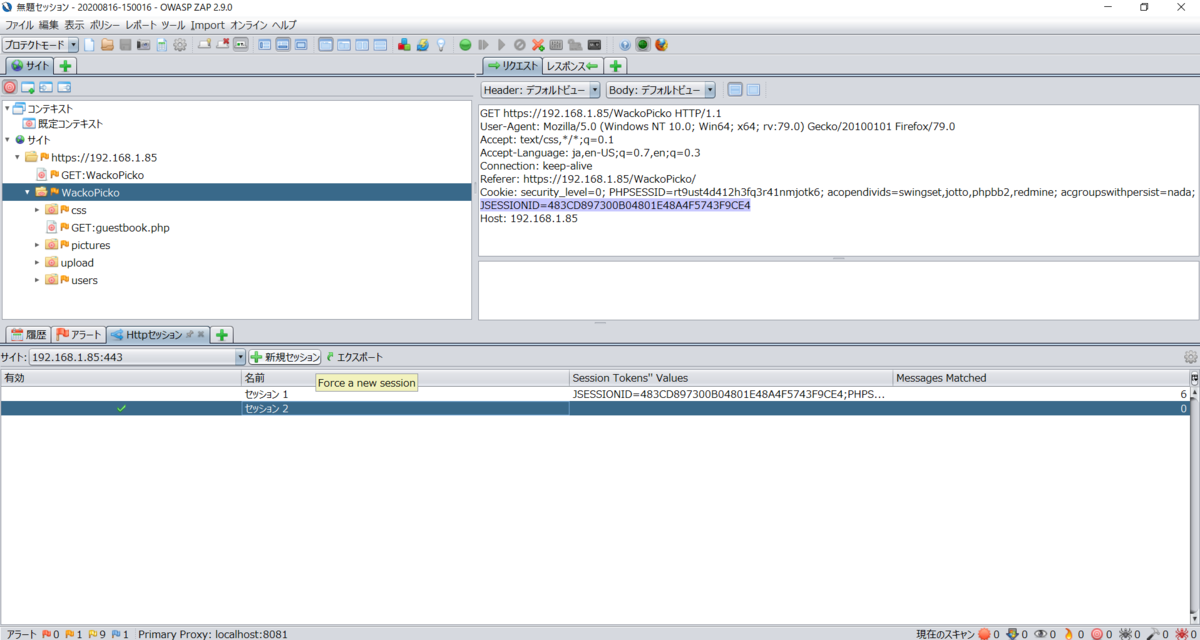This screenshot has height=640, width=1200.
Task: Add a new tab beside Response tab
Action: pyautogui.click(x=616, y=66)
